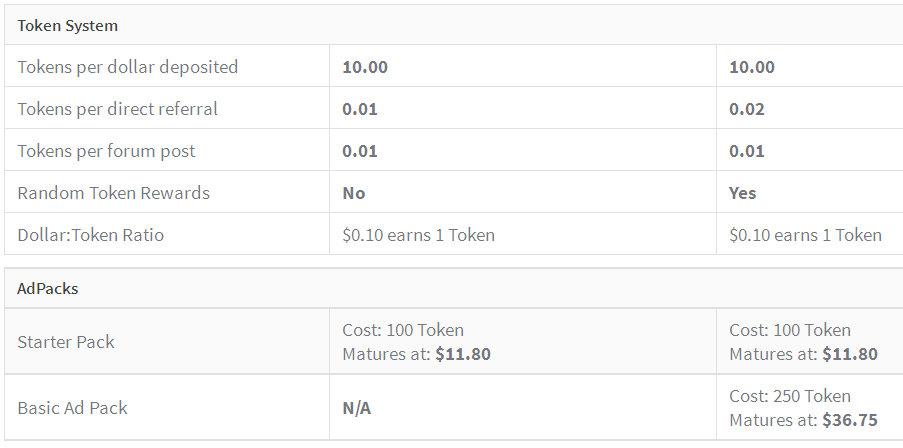Click the No value for Random Token Rewards
This screenshot has width=903, height=448.
coord(354,193)
